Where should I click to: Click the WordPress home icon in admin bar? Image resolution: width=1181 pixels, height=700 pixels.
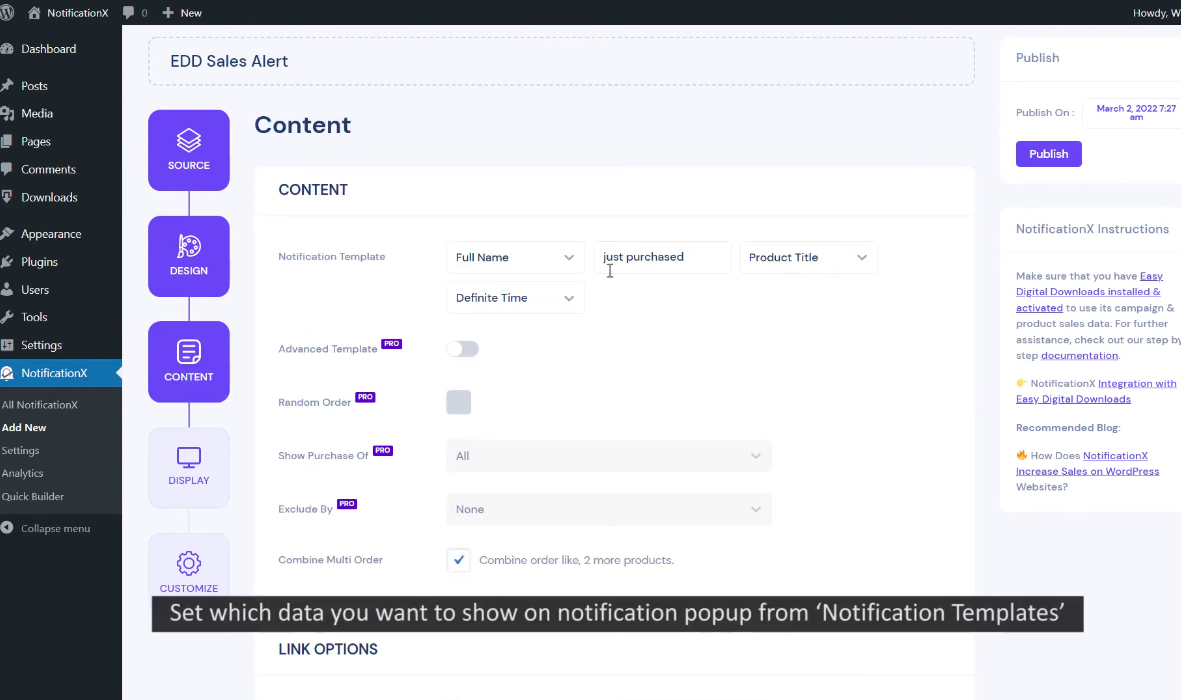pos(34,13)
